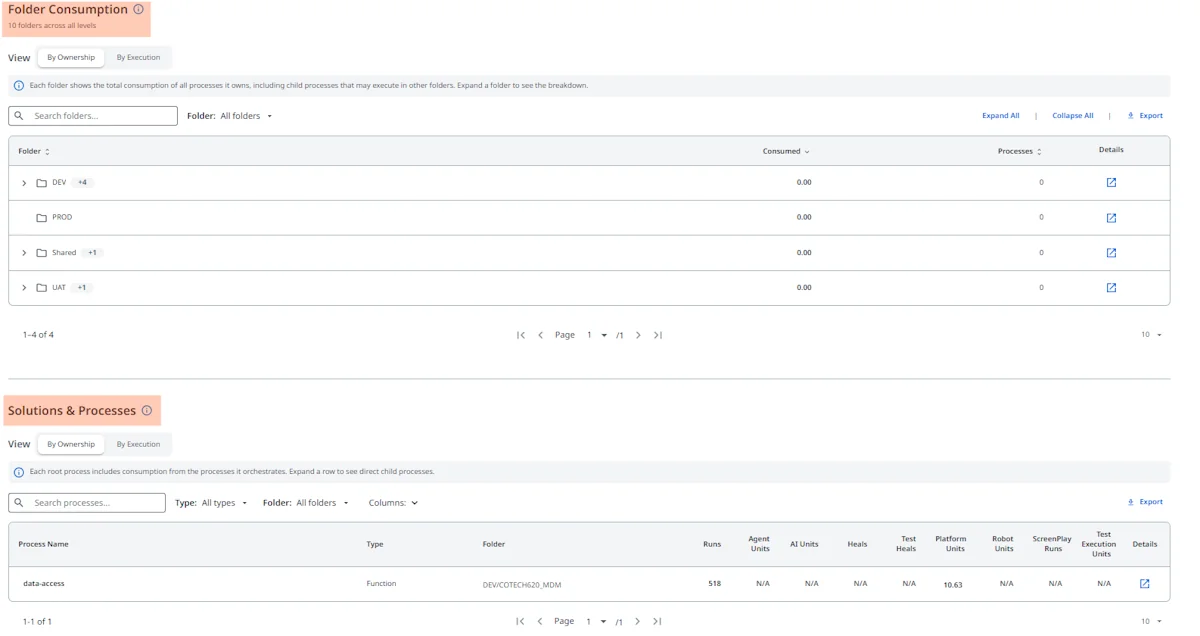Screen dimensions: 1200x636
Task: Expand the Shared folder row
Action: 24,253
